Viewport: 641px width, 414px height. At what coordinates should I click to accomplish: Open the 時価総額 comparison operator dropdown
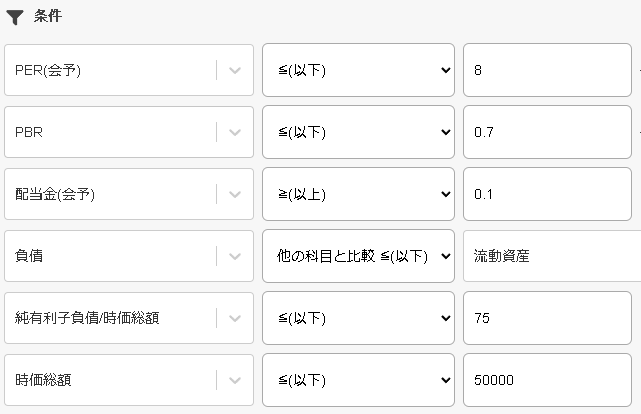point(358,380)
